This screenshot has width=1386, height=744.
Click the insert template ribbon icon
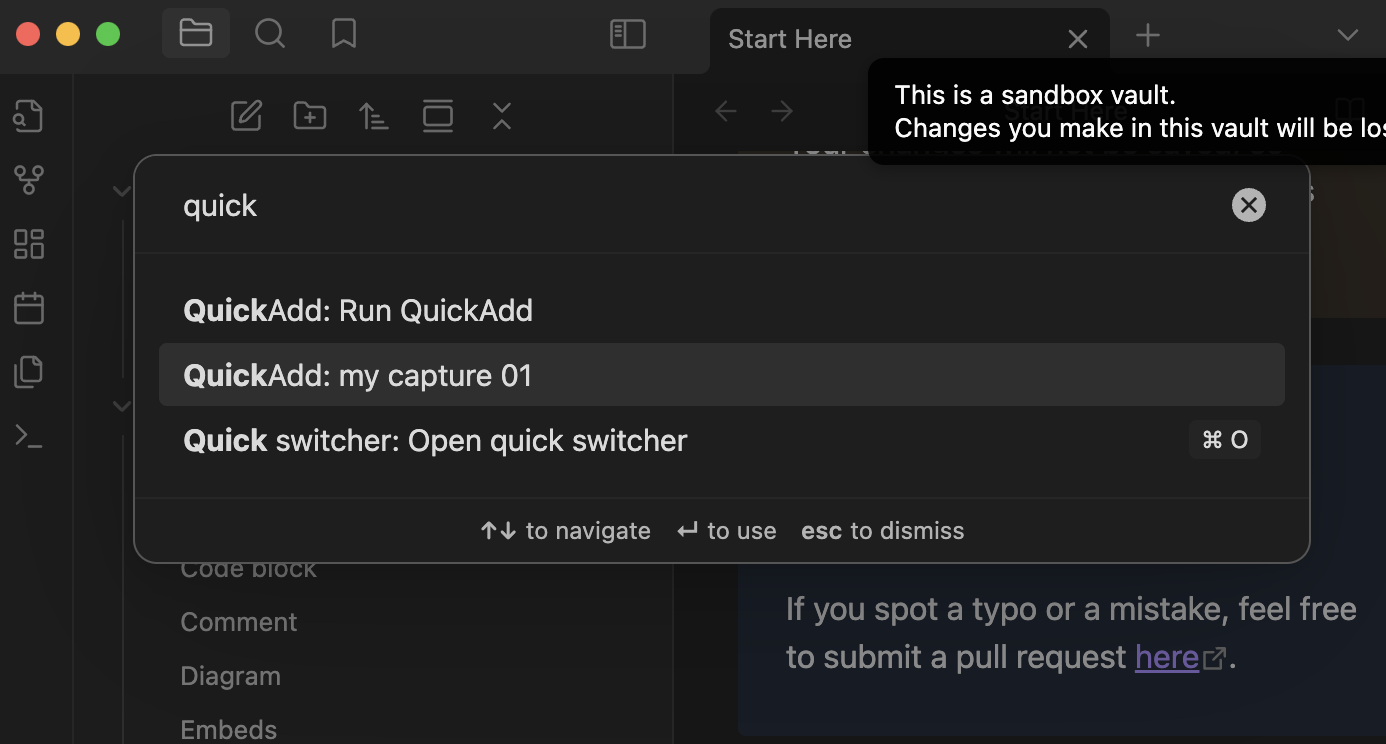(x=28, y=372)
